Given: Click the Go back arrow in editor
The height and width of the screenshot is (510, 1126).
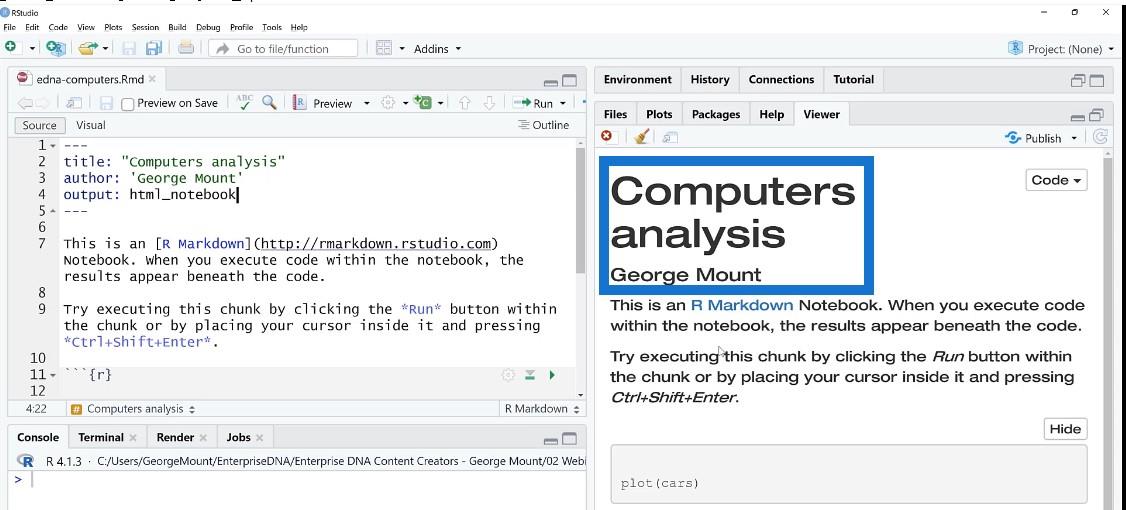Looking at the screenshot, I should point(24,103).
